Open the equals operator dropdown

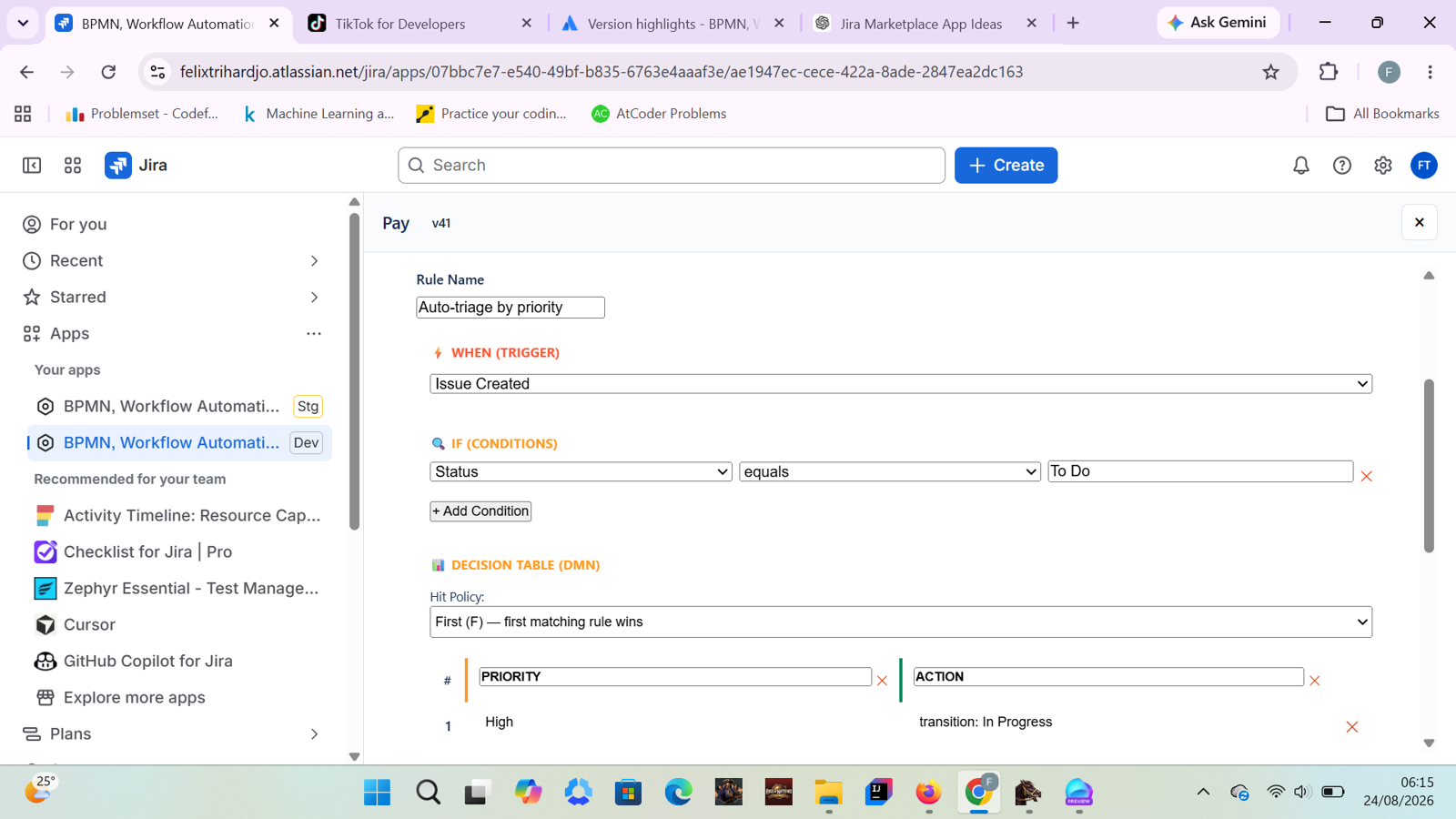click(890, 471)
